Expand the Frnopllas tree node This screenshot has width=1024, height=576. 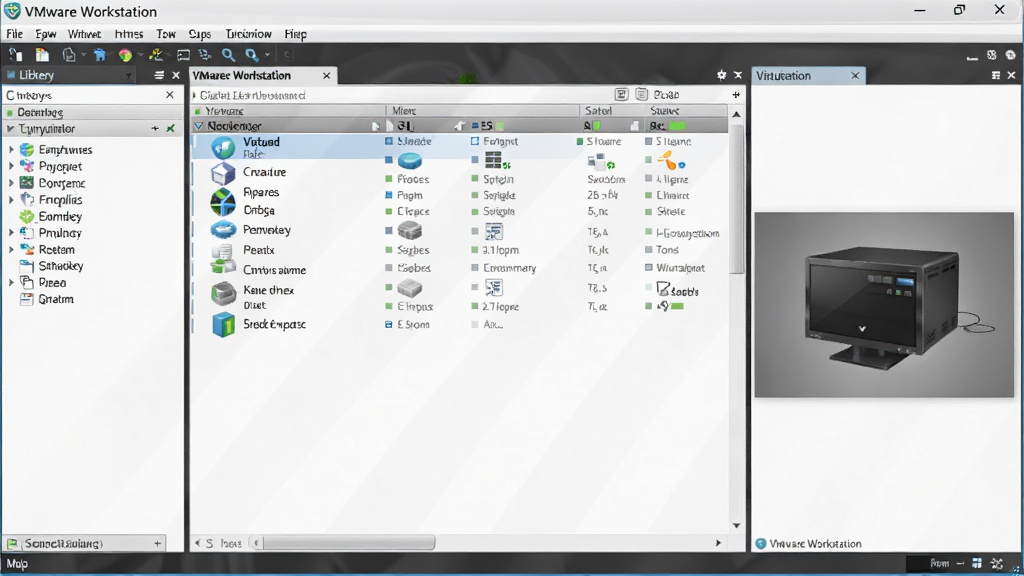click(x=10, y=200)
